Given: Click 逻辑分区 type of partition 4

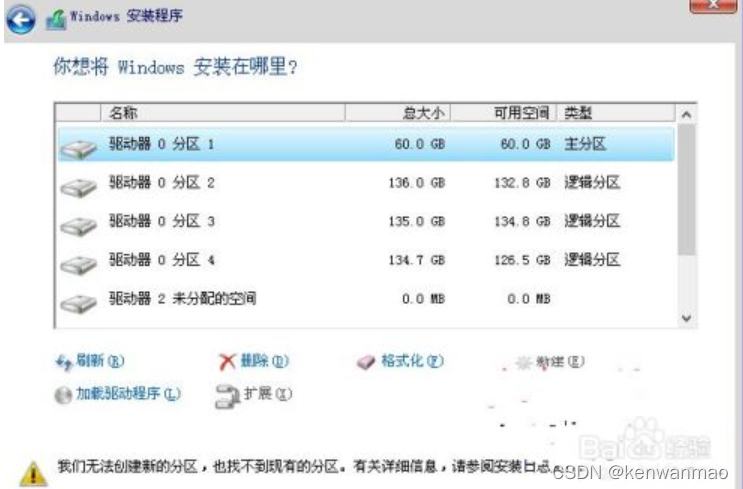Looking at the screenshot, I should click(x=592, y=260).
